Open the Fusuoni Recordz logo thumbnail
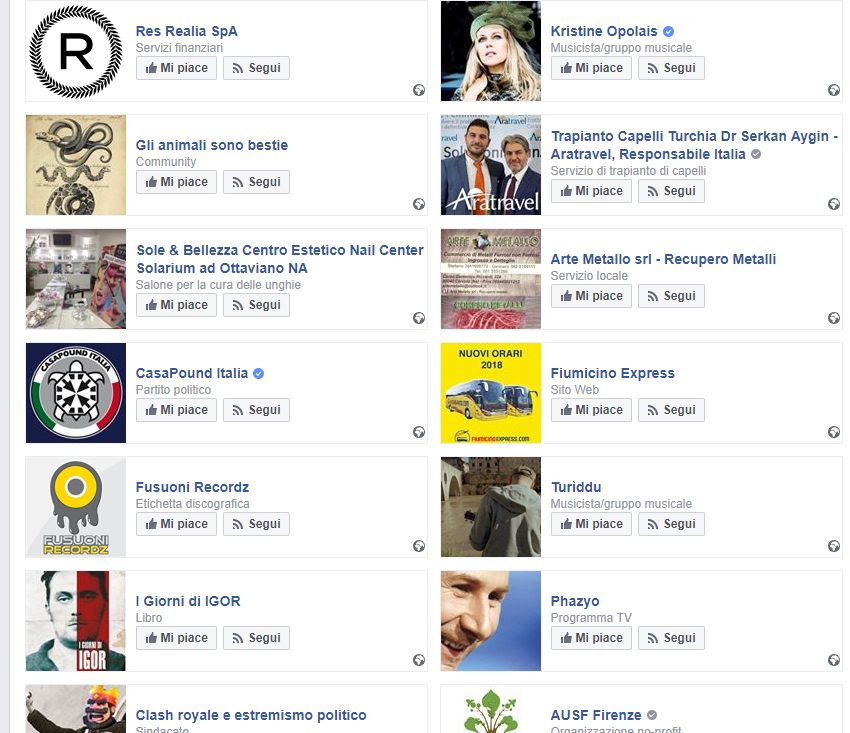Screen dimensions: 850x733 click(x=76, y=507)
